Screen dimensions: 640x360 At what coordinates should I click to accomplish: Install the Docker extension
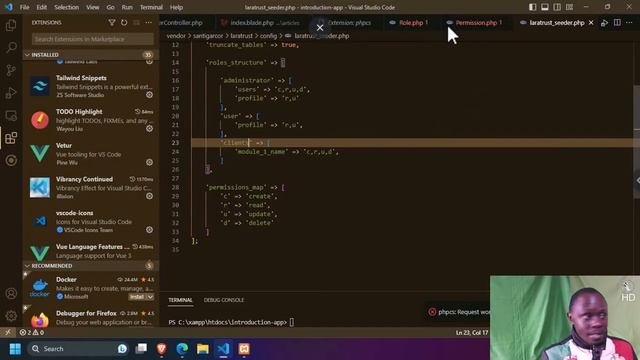pyautogui.click(x=137, y=297)
